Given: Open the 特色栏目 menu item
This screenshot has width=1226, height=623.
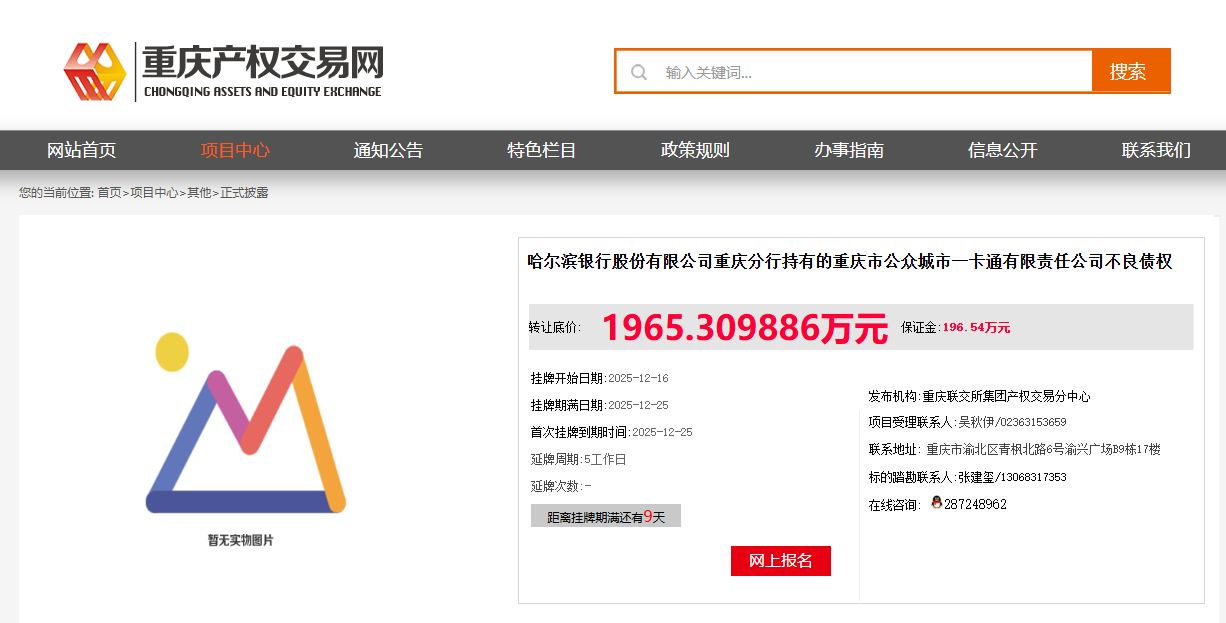Looking at the screenshot, I should pyautogui.click(x=542, y=150).
